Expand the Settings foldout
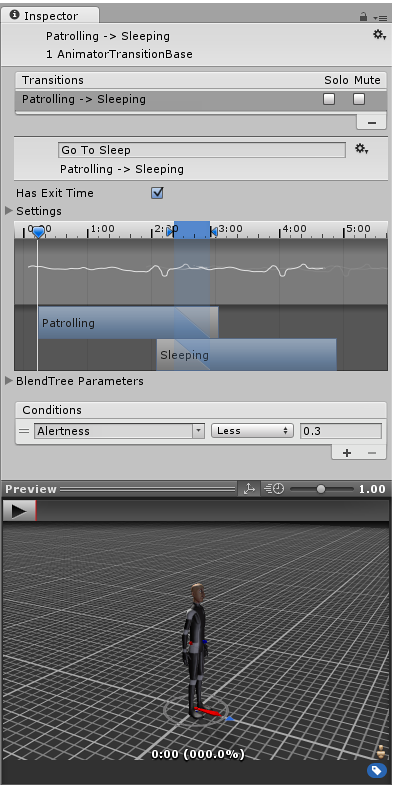This screenshot has height=785, width=393. pyautogui.click(x=9, y=211)
